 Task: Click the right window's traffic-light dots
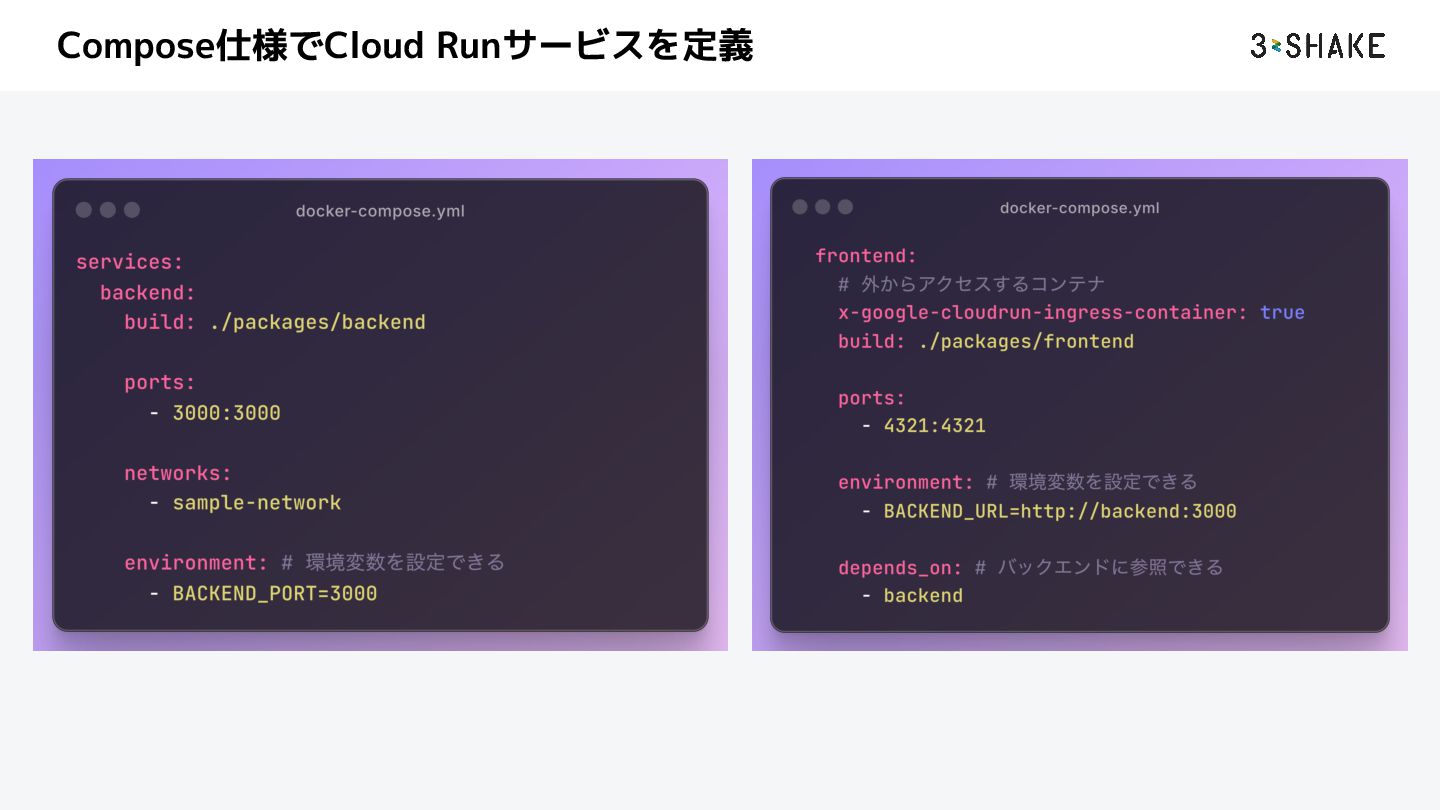[823, 207]
